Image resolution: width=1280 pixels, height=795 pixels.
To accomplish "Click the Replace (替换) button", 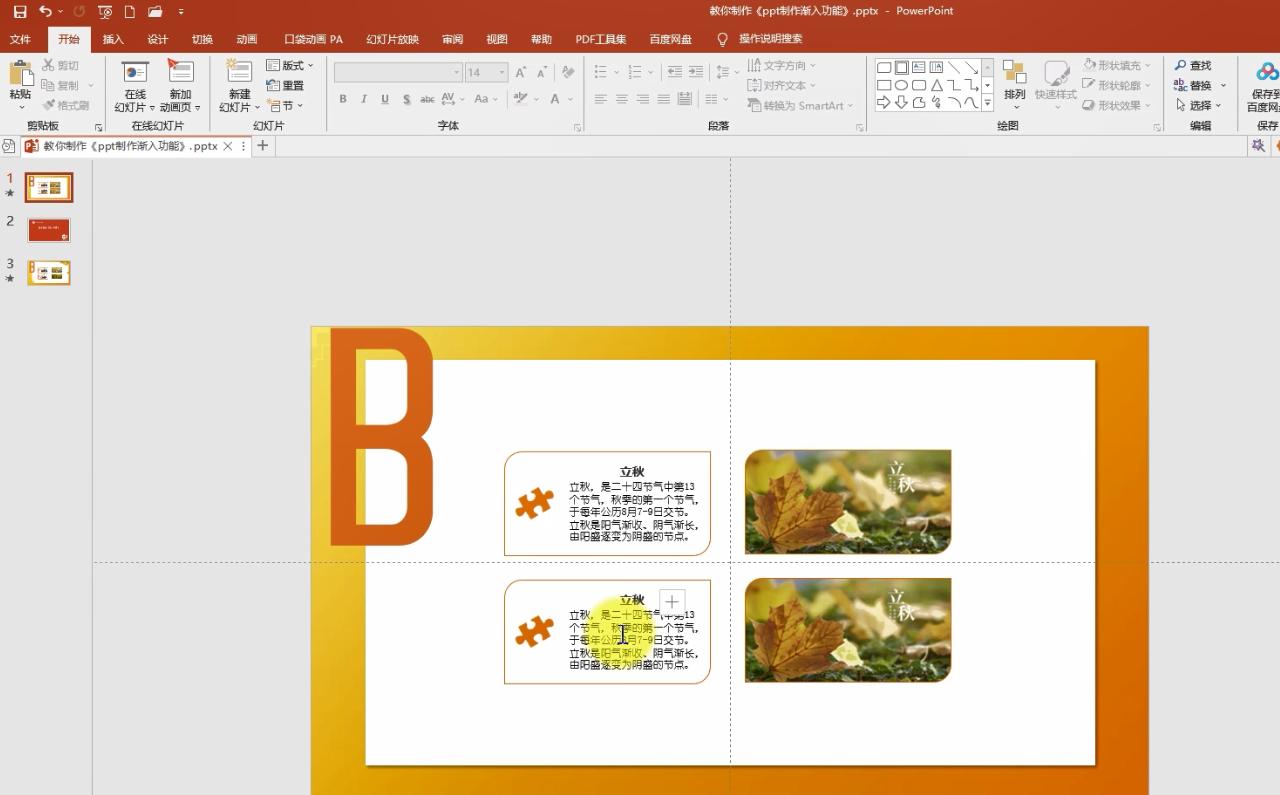I will pos(1195,85).
